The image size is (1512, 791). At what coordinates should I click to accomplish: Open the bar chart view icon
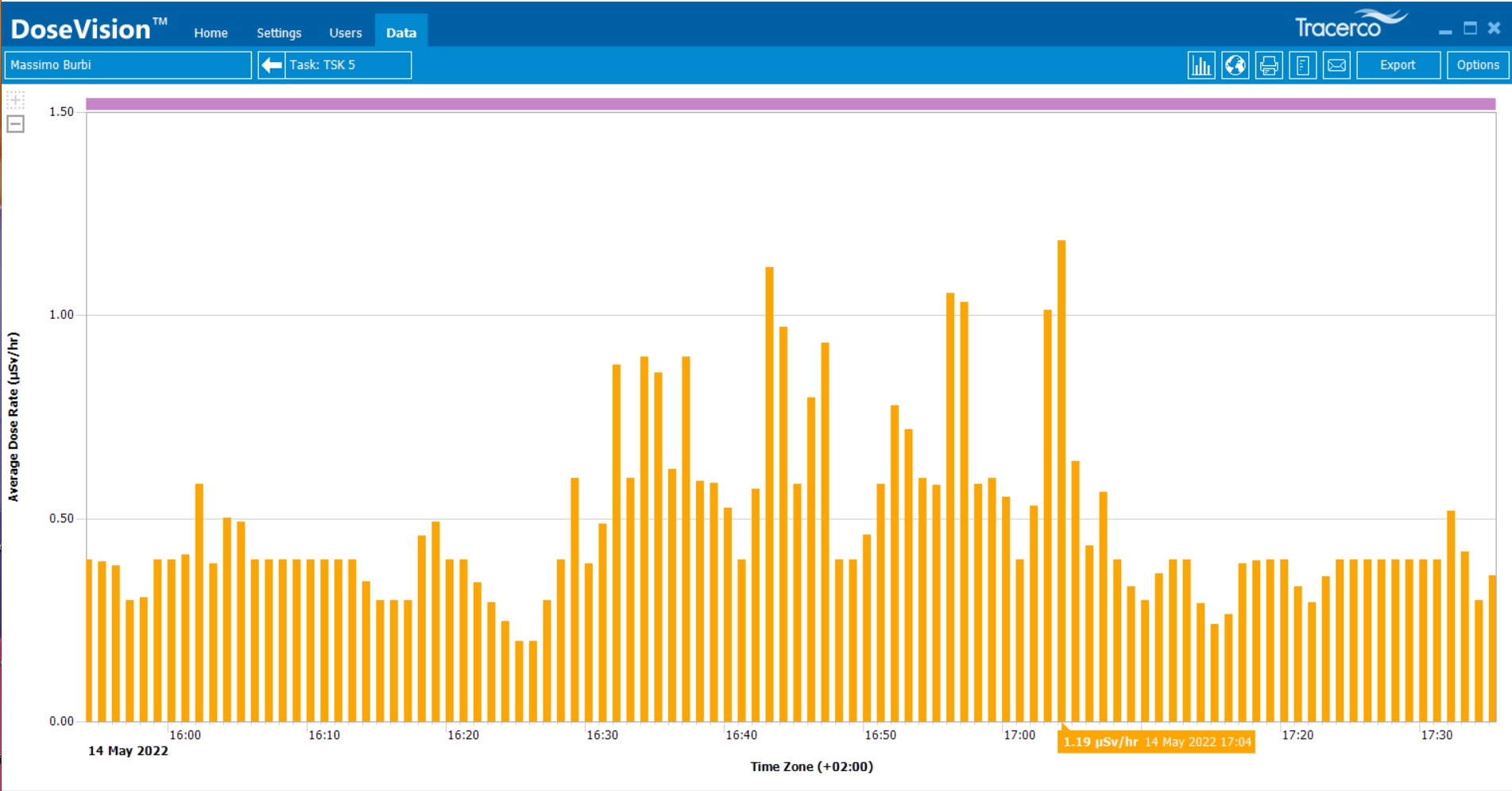1201,65
